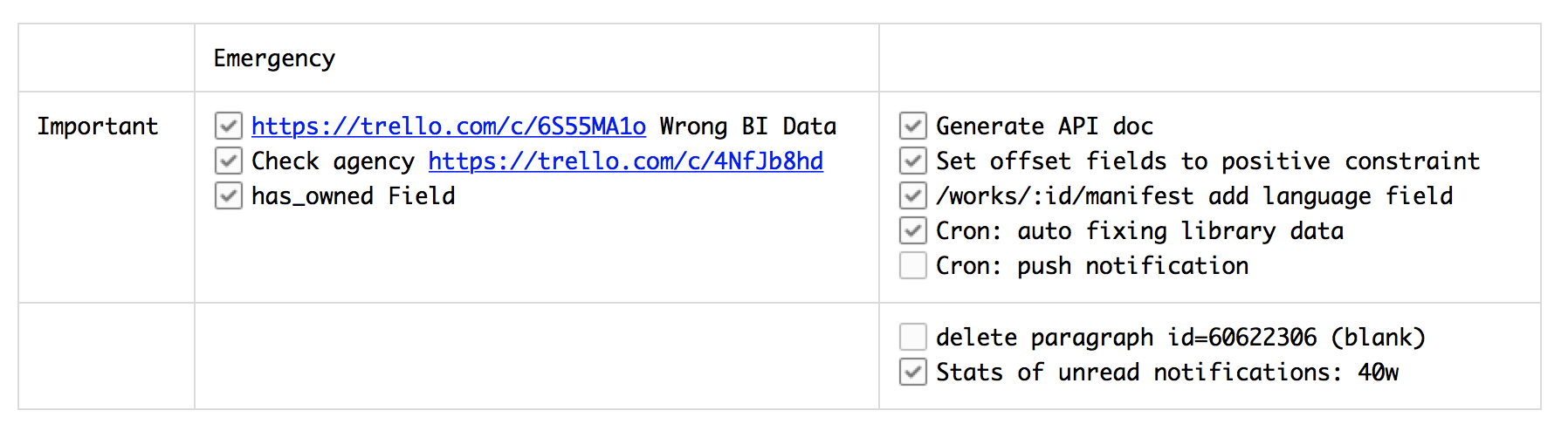
Task: Click the has_owned Field text
Action: [x=354, y=197]
